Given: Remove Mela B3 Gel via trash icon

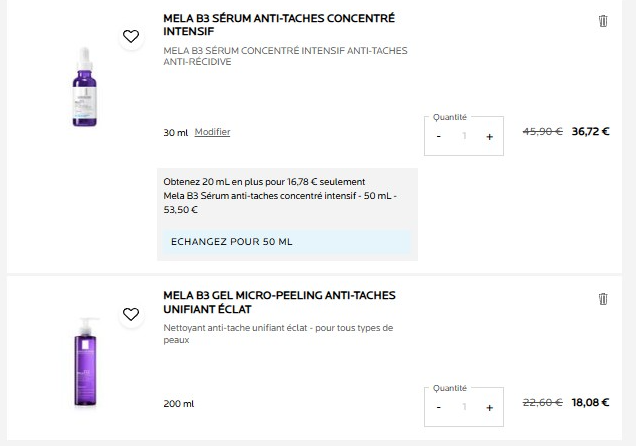Looking at the screenshot, I should [603, 299].
